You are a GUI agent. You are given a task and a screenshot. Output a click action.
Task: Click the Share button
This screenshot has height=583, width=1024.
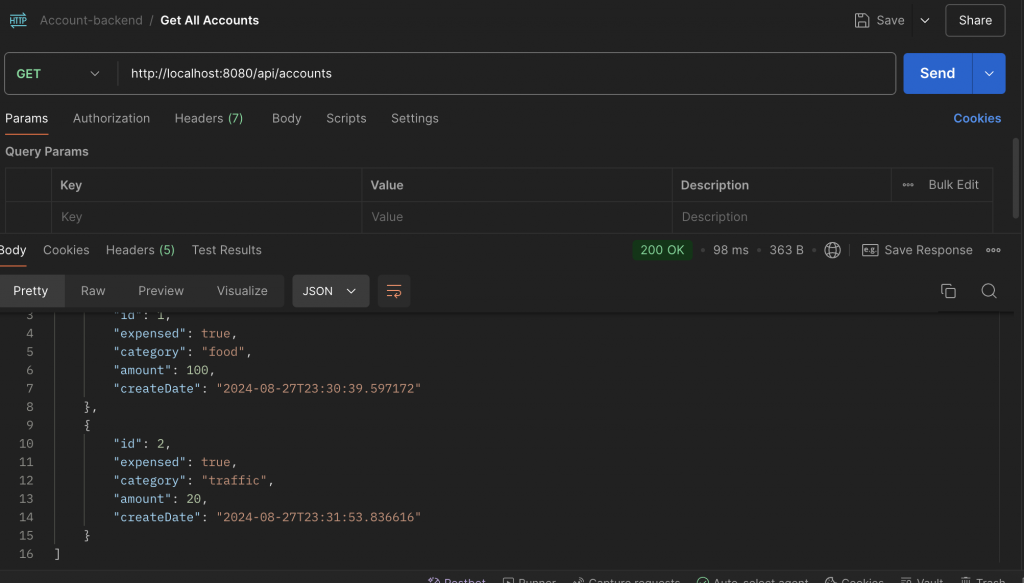pos(975,20)
